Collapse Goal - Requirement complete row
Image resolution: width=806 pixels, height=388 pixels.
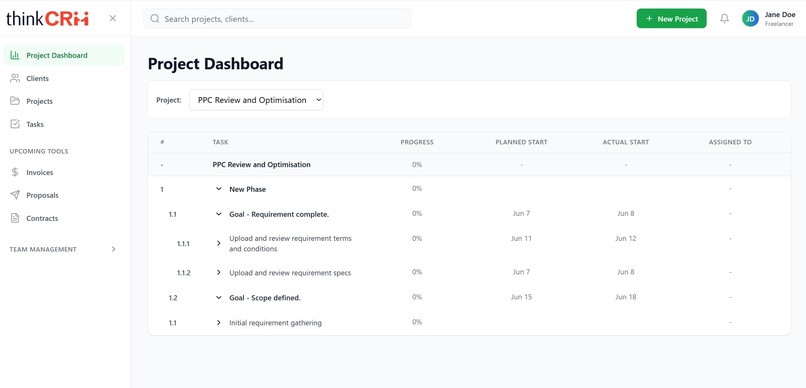pos(218,214)
